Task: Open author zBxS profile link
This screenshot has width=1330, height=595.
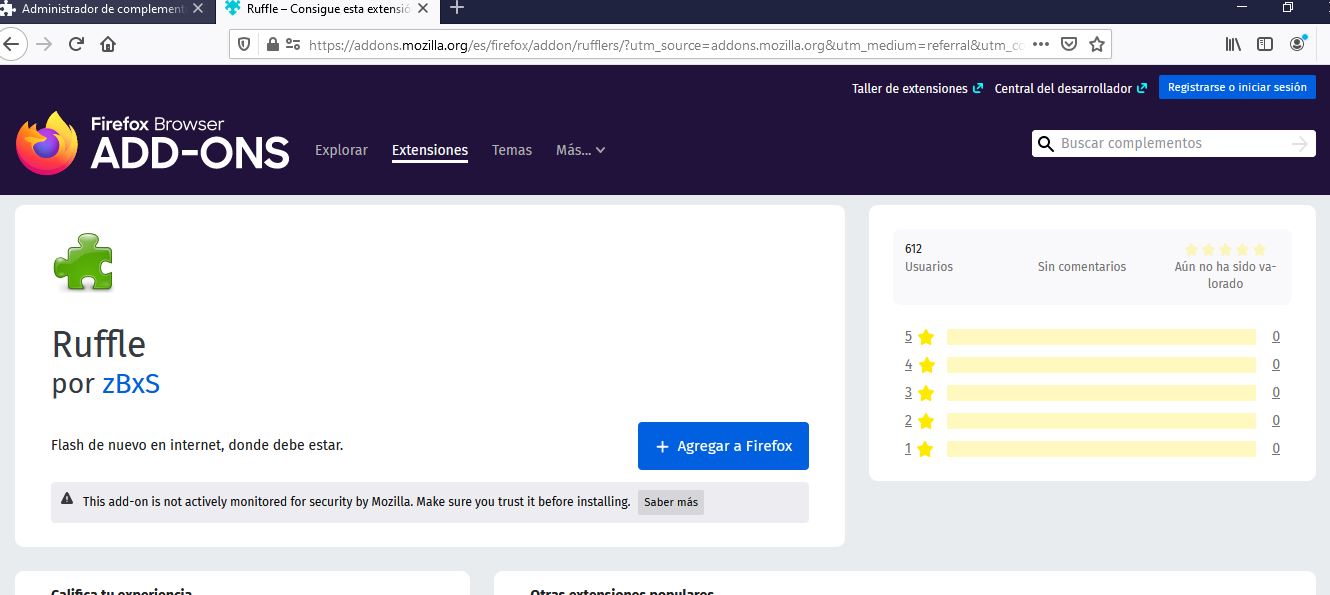Action: [131, 383]
